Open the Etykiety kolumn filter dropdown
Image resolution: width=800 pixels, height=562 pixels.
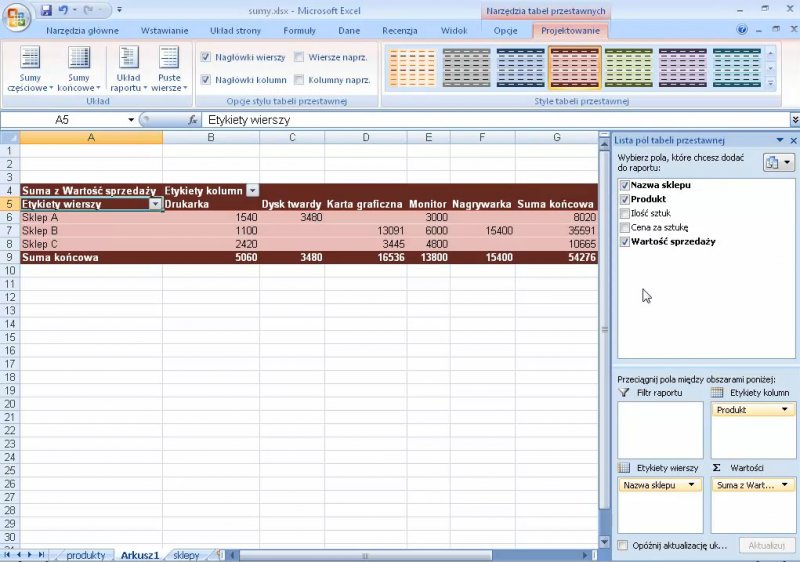click(x=252, y=190)
